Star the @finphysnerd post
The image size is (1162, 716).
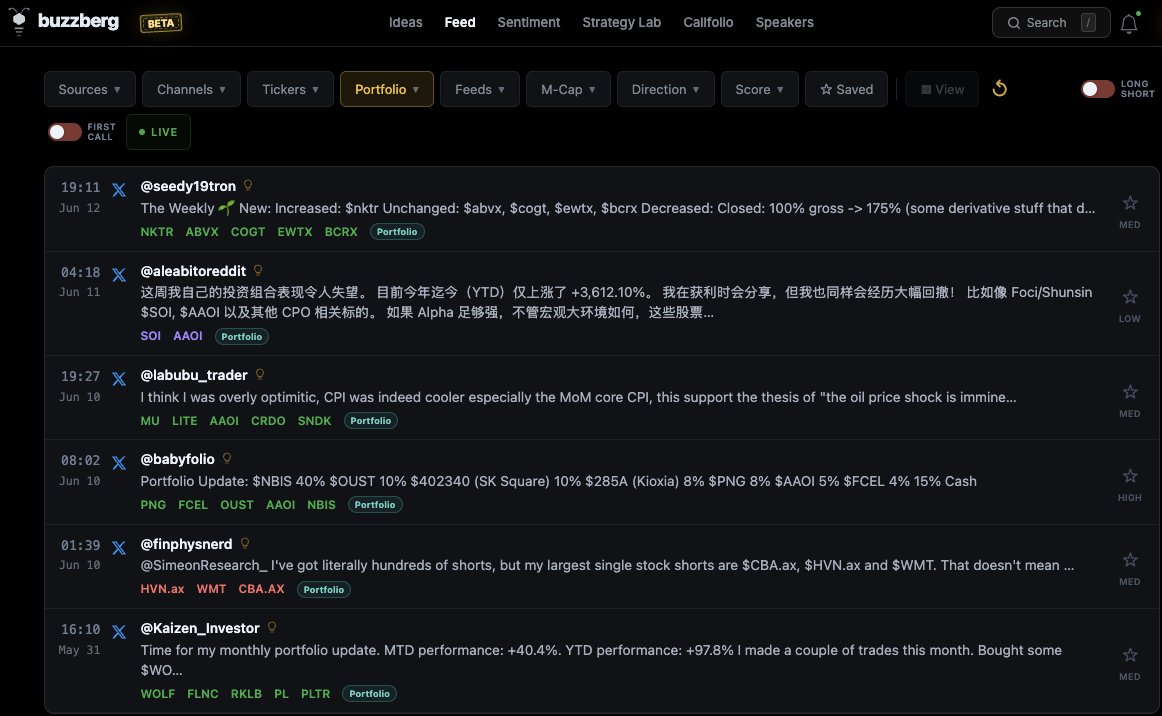(1129, 560)
